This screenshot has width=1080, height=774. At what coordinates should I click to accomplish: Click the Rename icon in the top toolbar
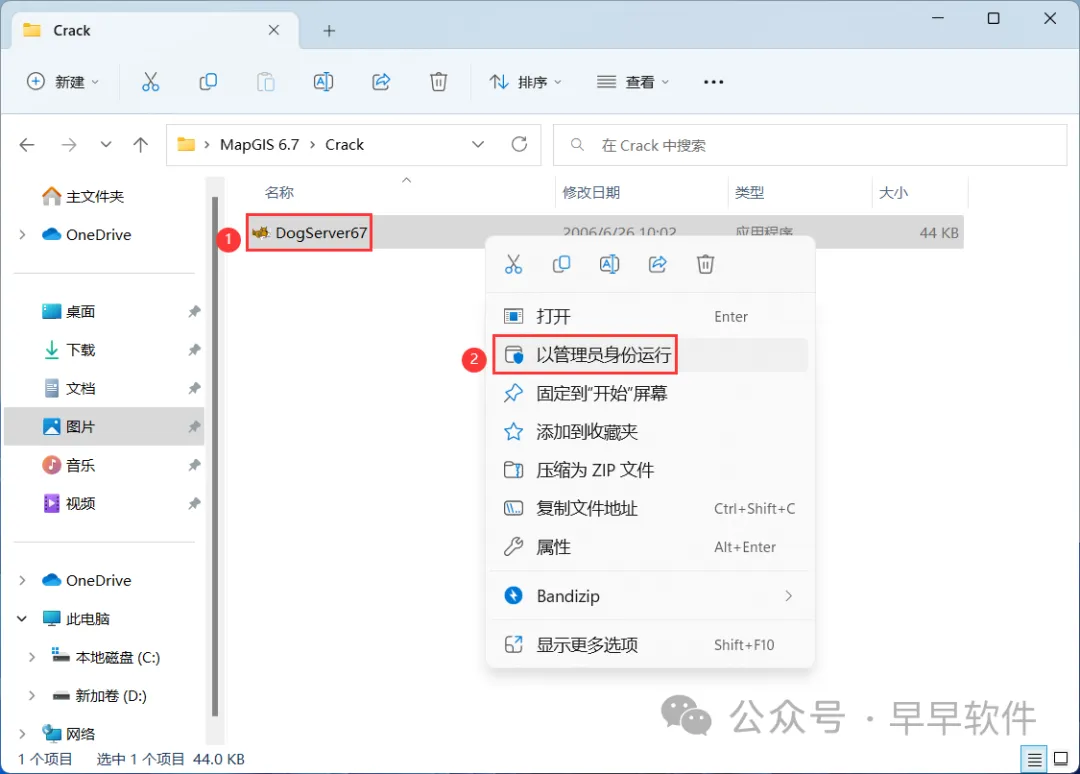point(323,82)
